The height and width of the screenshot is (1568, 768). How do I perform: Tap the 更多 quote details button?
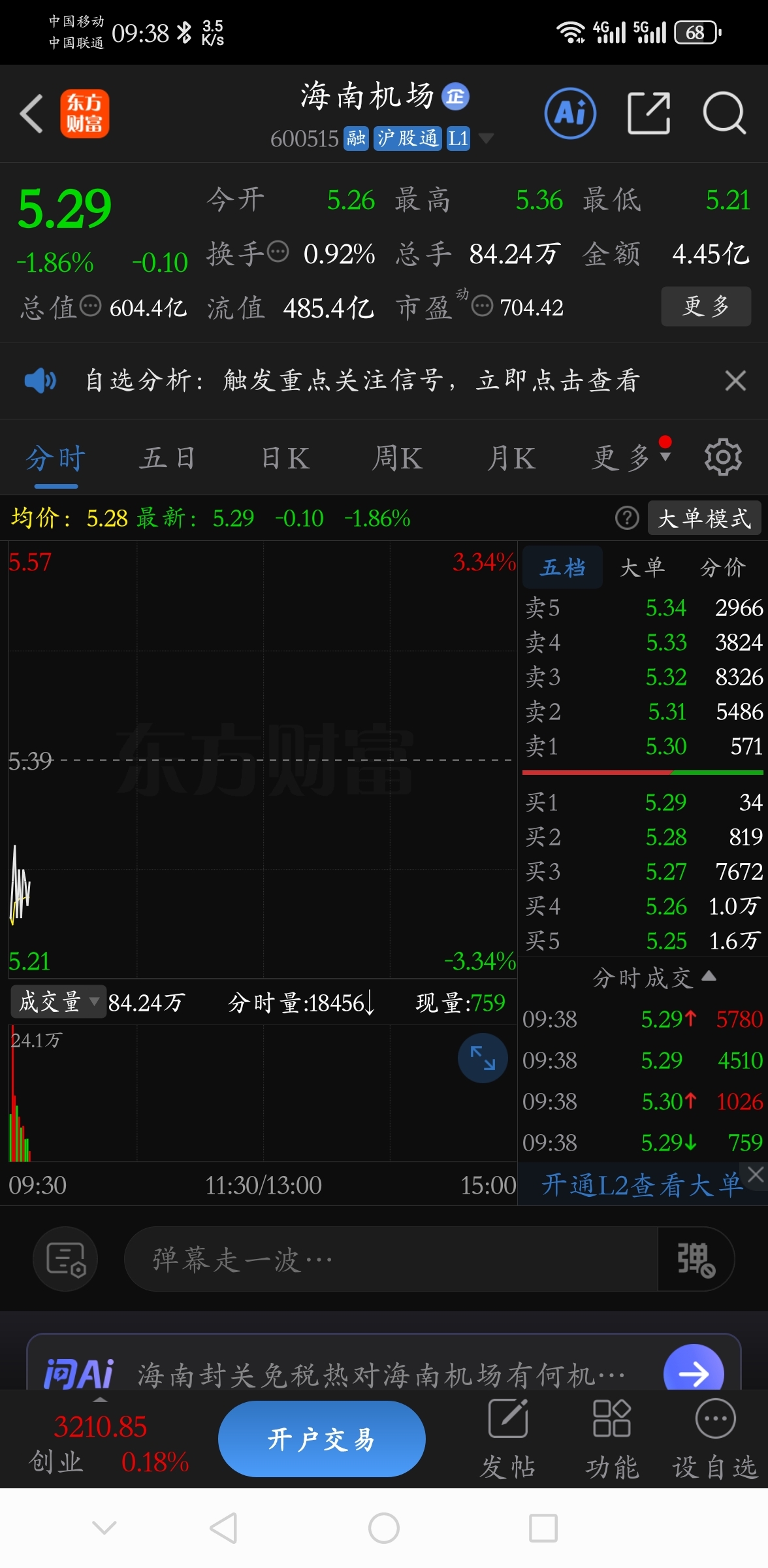pos(706,306)
